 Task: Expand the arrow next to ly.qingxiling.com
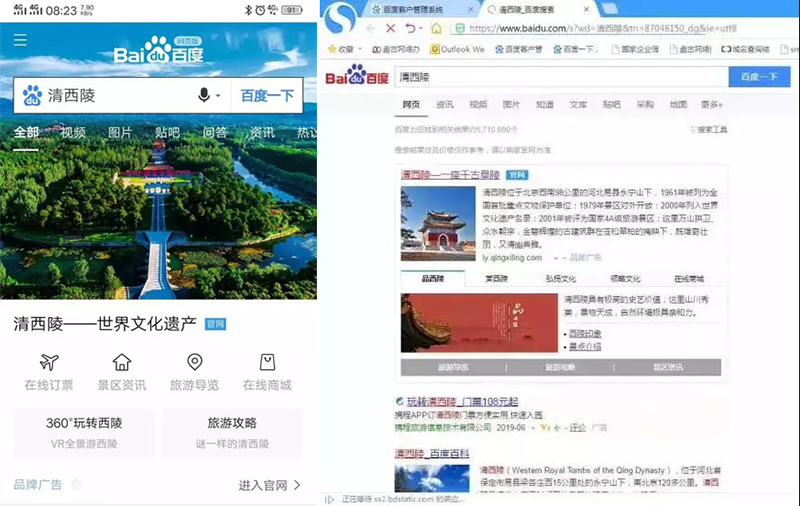[x=556, y=258]
